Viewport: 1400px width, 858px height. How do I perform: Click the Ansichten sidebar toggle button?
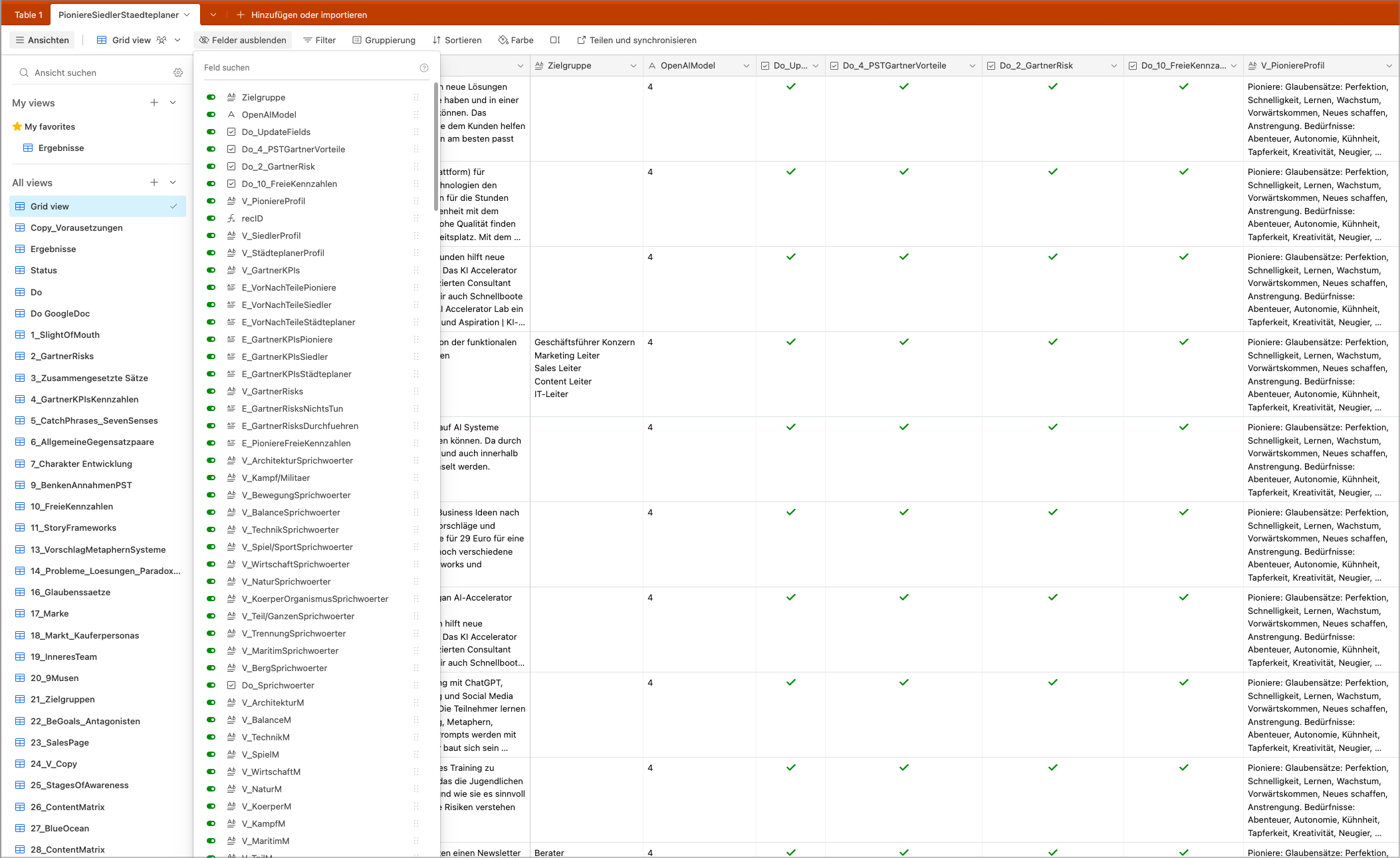(x=43, y=40)
